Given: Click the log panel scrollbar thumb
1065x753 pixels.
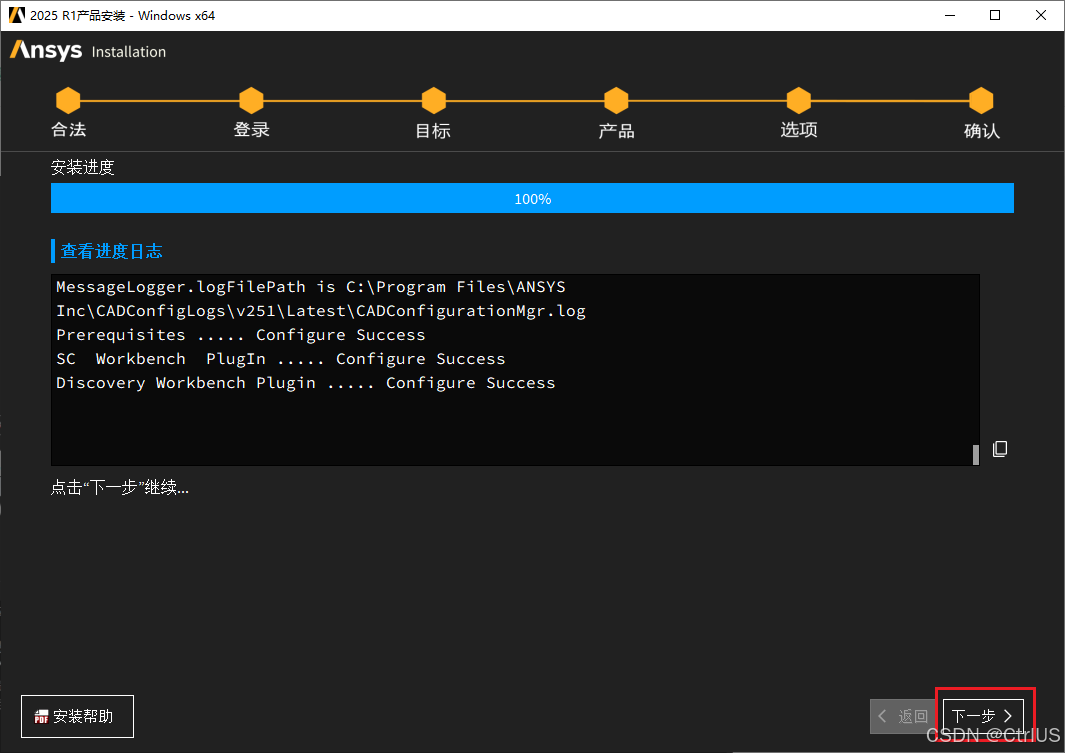Looking at the screenshot, I should coord(975,455).
